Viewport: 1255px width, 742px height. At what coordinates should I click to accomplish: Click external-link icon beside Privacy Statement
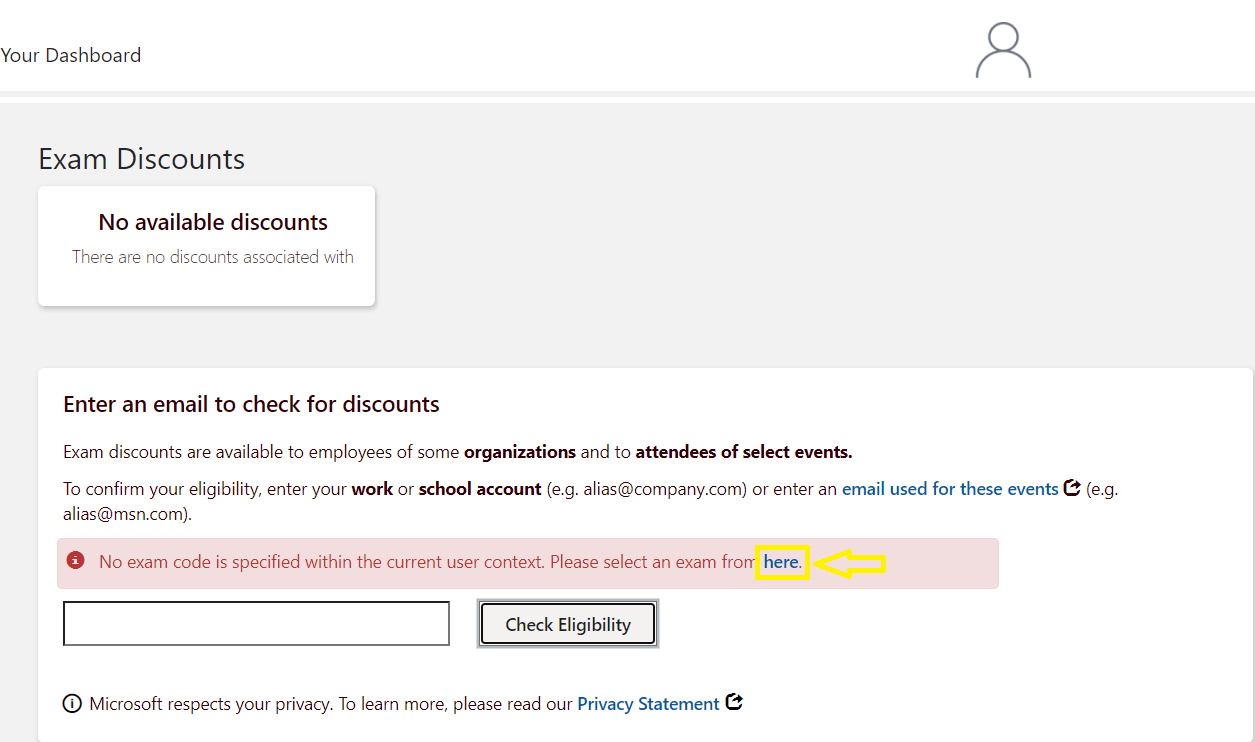[734, 702]
